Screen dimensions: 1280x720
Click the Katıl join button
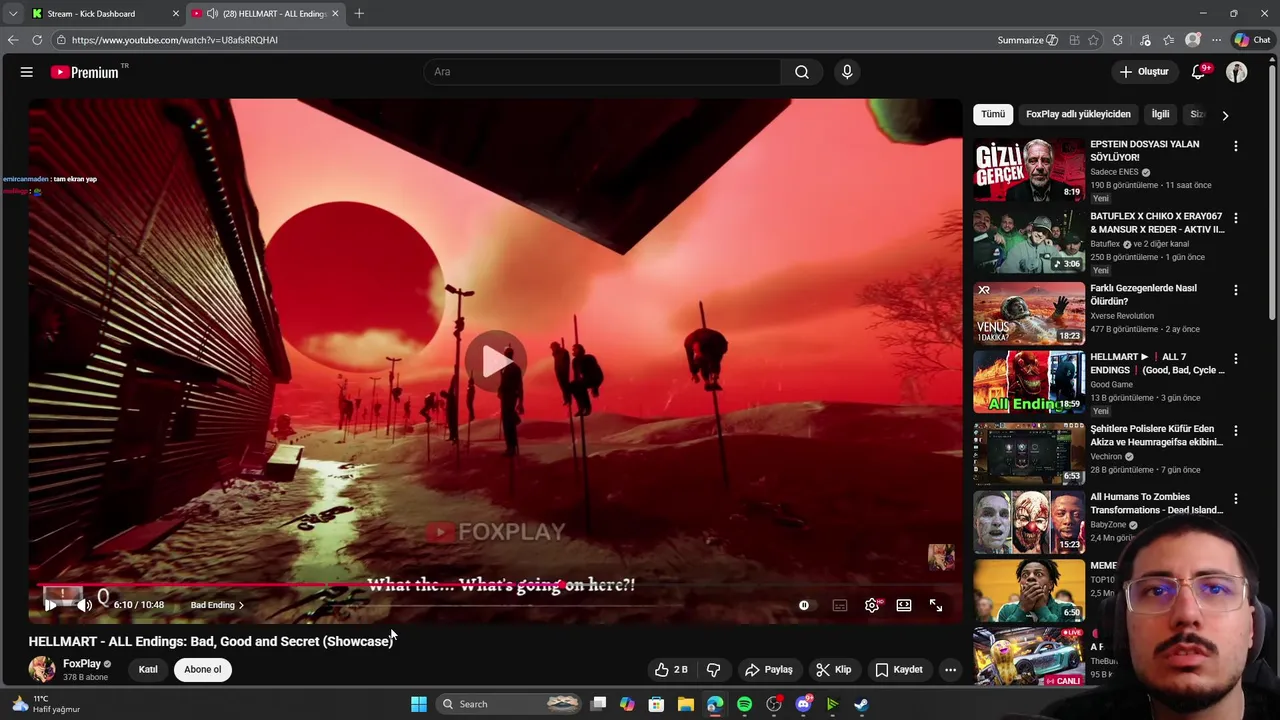[x=148, y=670]
